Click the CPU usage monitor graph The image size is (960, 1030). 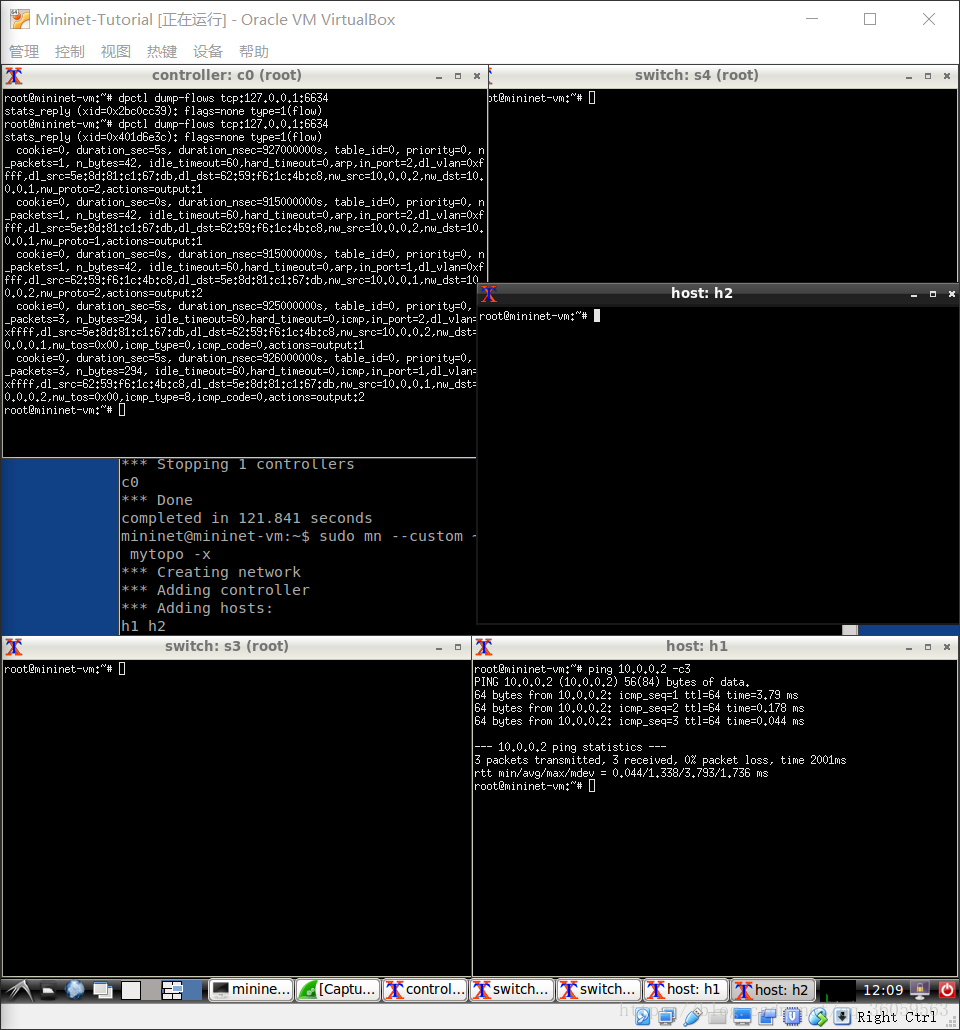coord(838,991)
